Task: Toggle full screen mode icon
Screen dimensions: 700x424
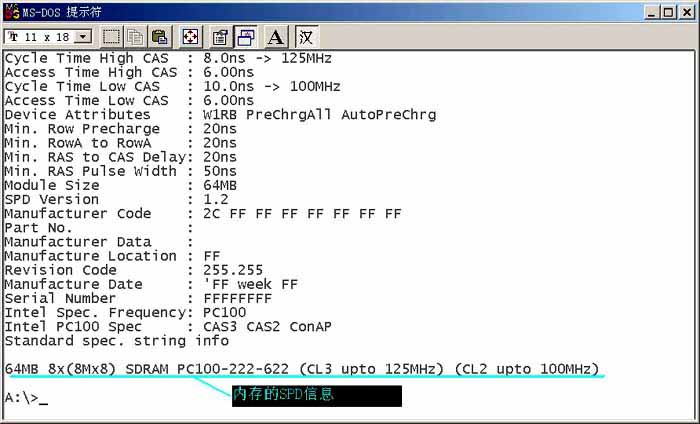Action: point(191,37)
